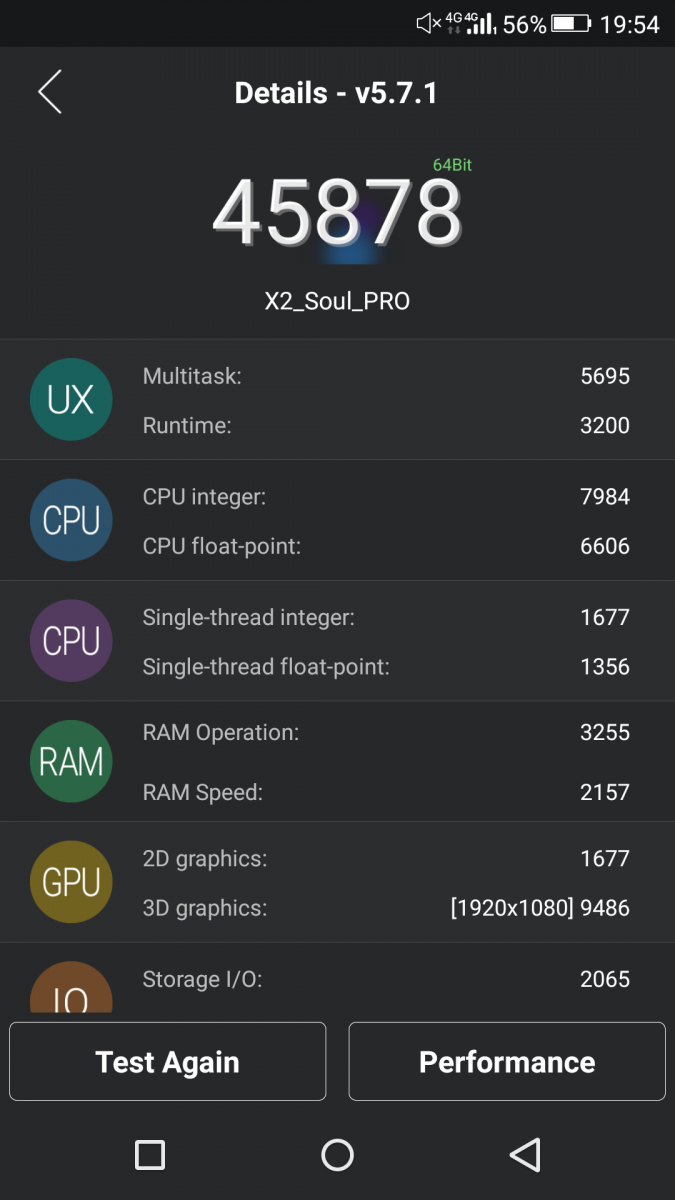Tap the triangle back navigation icon
675x1200 pixels.
(x=525, y=1155)
